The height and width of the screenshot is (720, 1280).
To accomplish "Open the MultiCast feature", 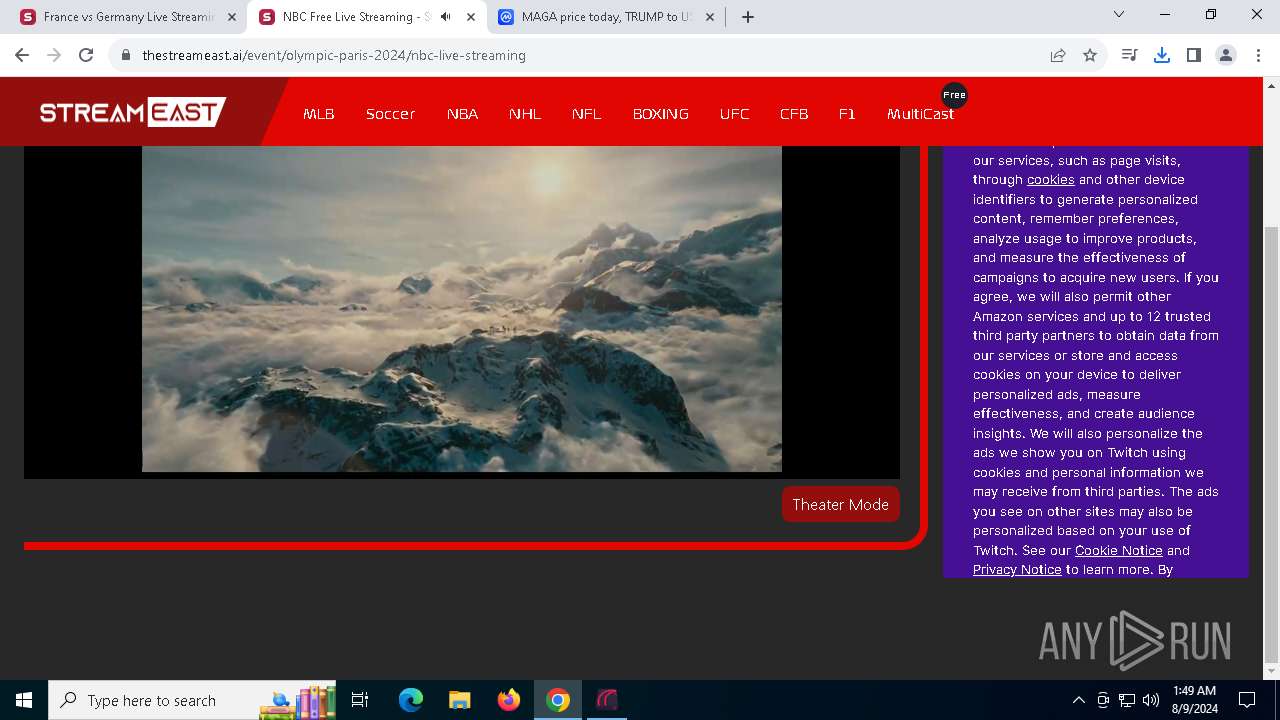I will [x=920, y=114].
